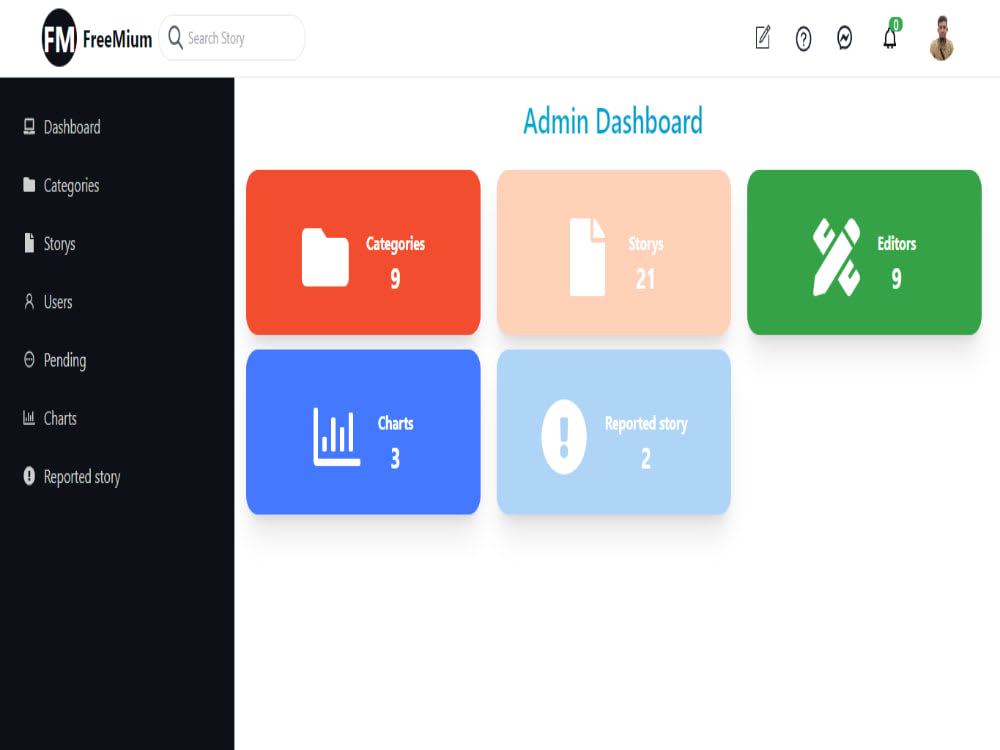
Task: Open the Reported story card title
Action: coord(646,425)
